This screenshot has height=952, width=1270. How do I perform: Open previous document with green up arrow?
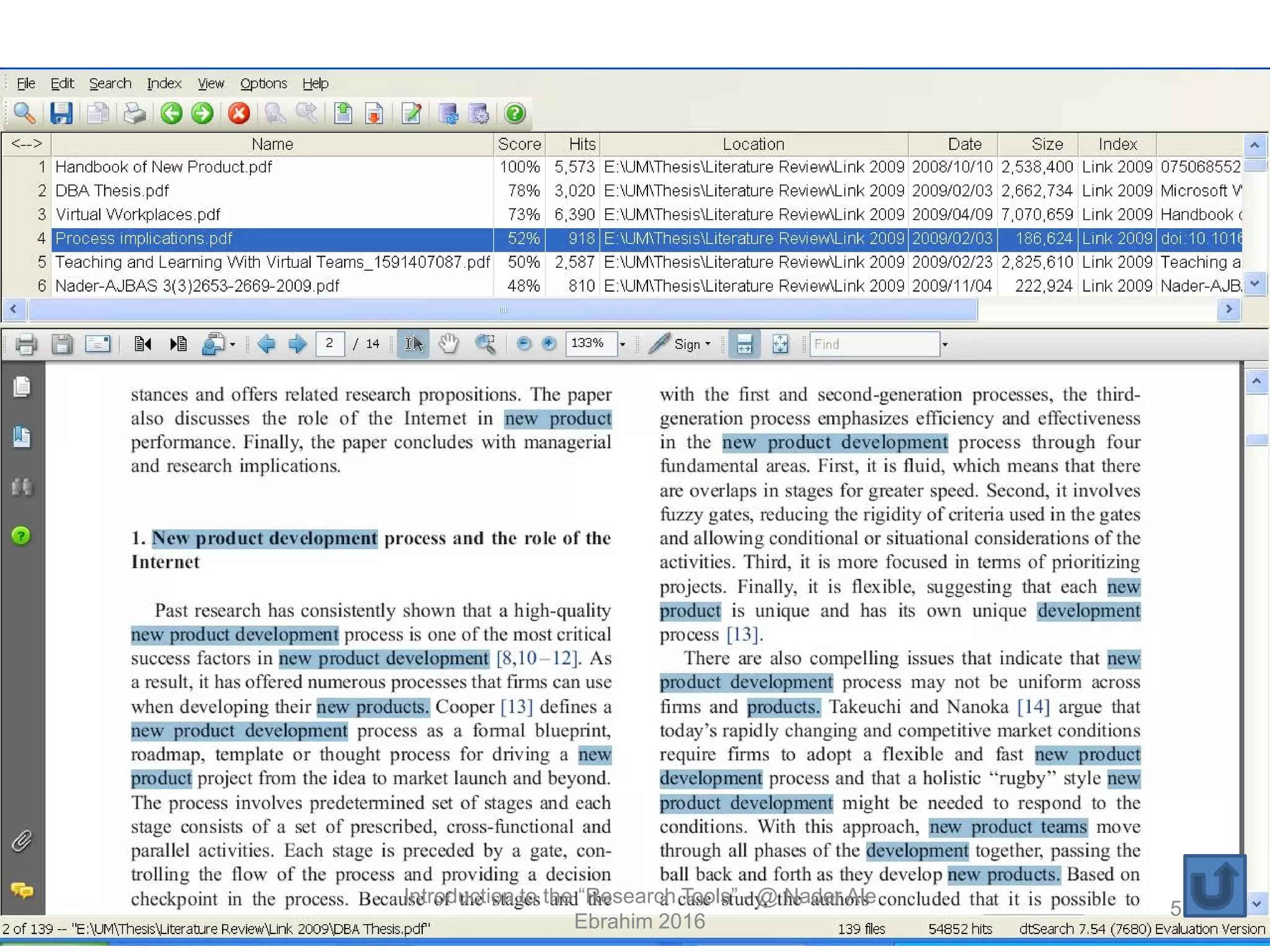click(344, 113)
